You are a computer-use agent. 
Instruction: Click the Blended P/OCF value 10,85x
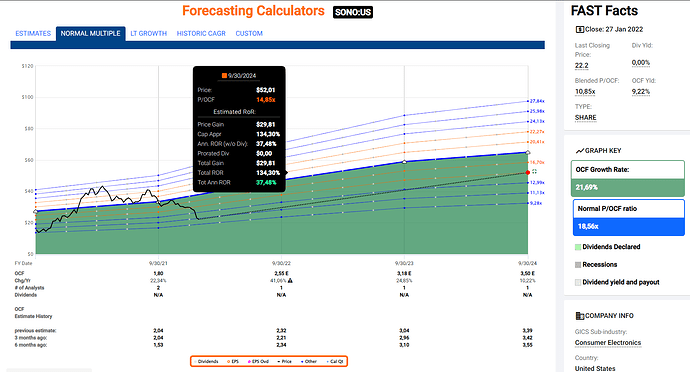coord(585,92)
